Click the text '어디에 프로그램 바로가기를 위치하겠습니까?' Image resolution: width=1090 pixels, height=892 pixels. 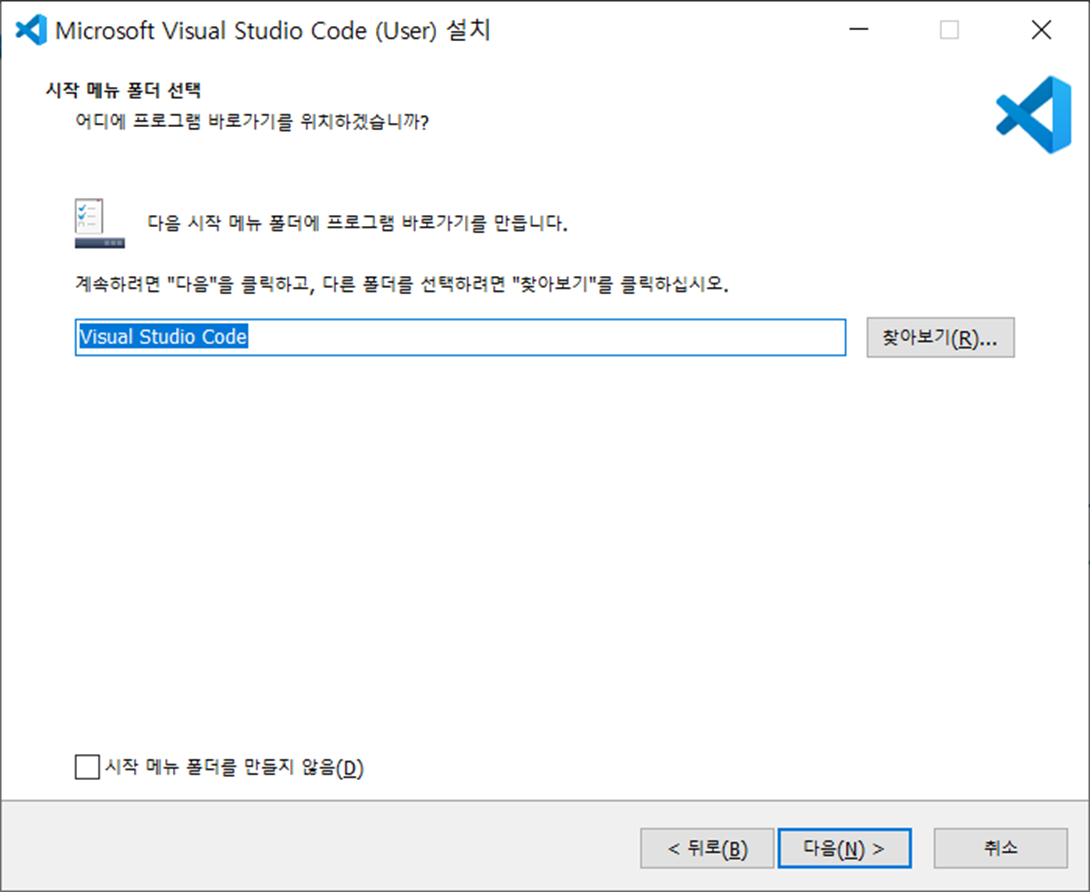coord(252,122)
